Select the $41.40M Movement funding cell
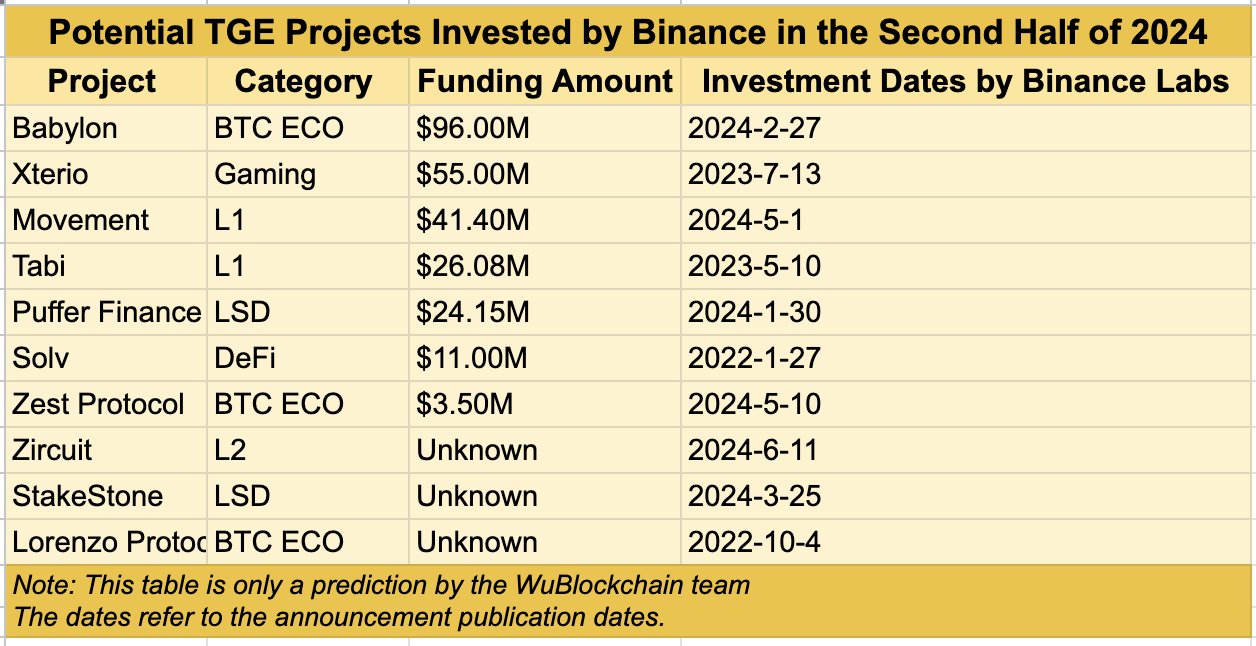Viewport: 1256px width, 646px height. 473,220
